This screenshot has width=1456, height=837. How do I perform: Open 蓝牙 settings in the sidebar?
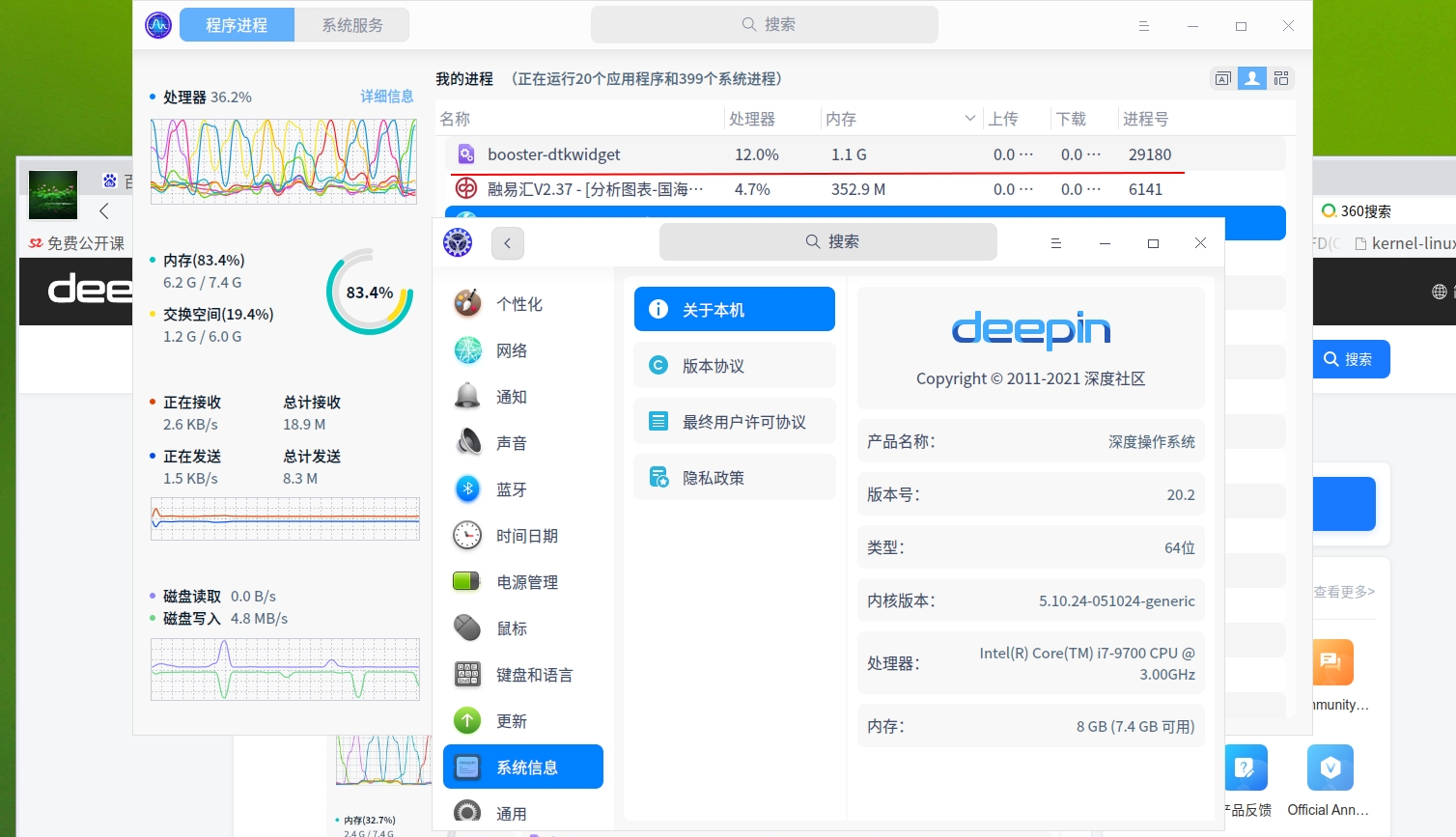coord(512,488)
